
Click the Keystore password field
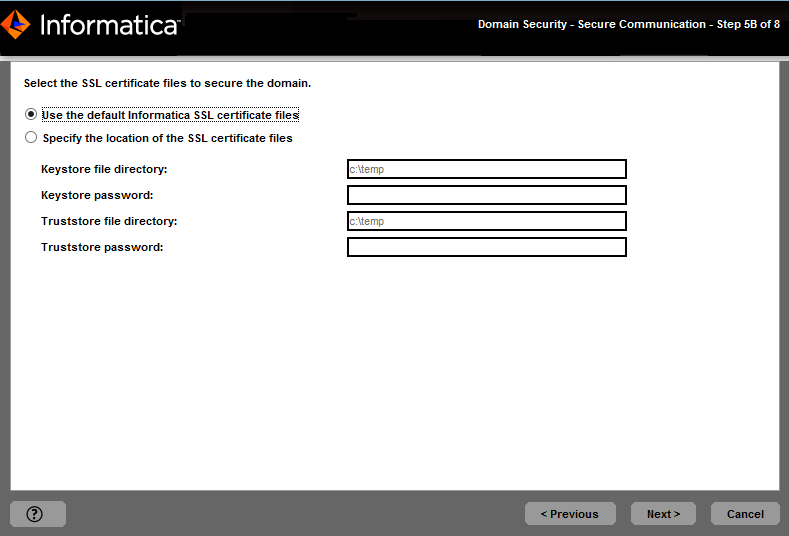tap(487, 195)
